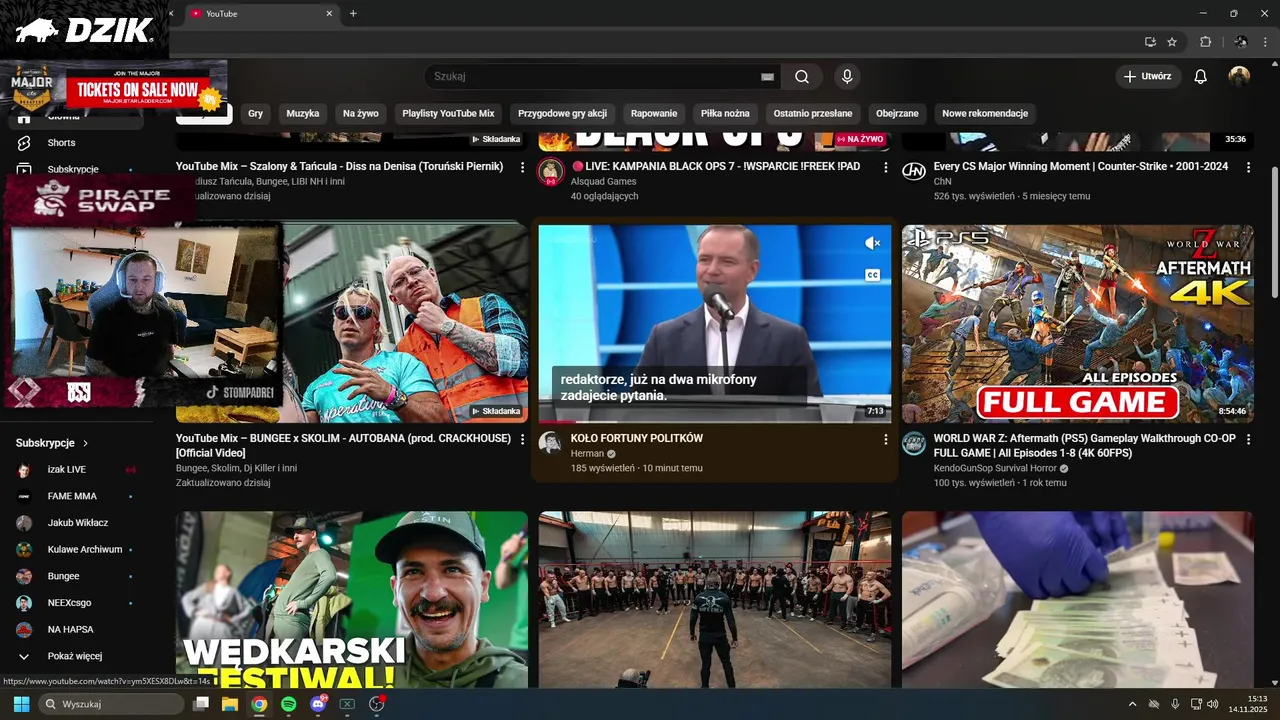1280x720 pixels.
Task: Open Discord from taskbar
Action: click(318, 704)
